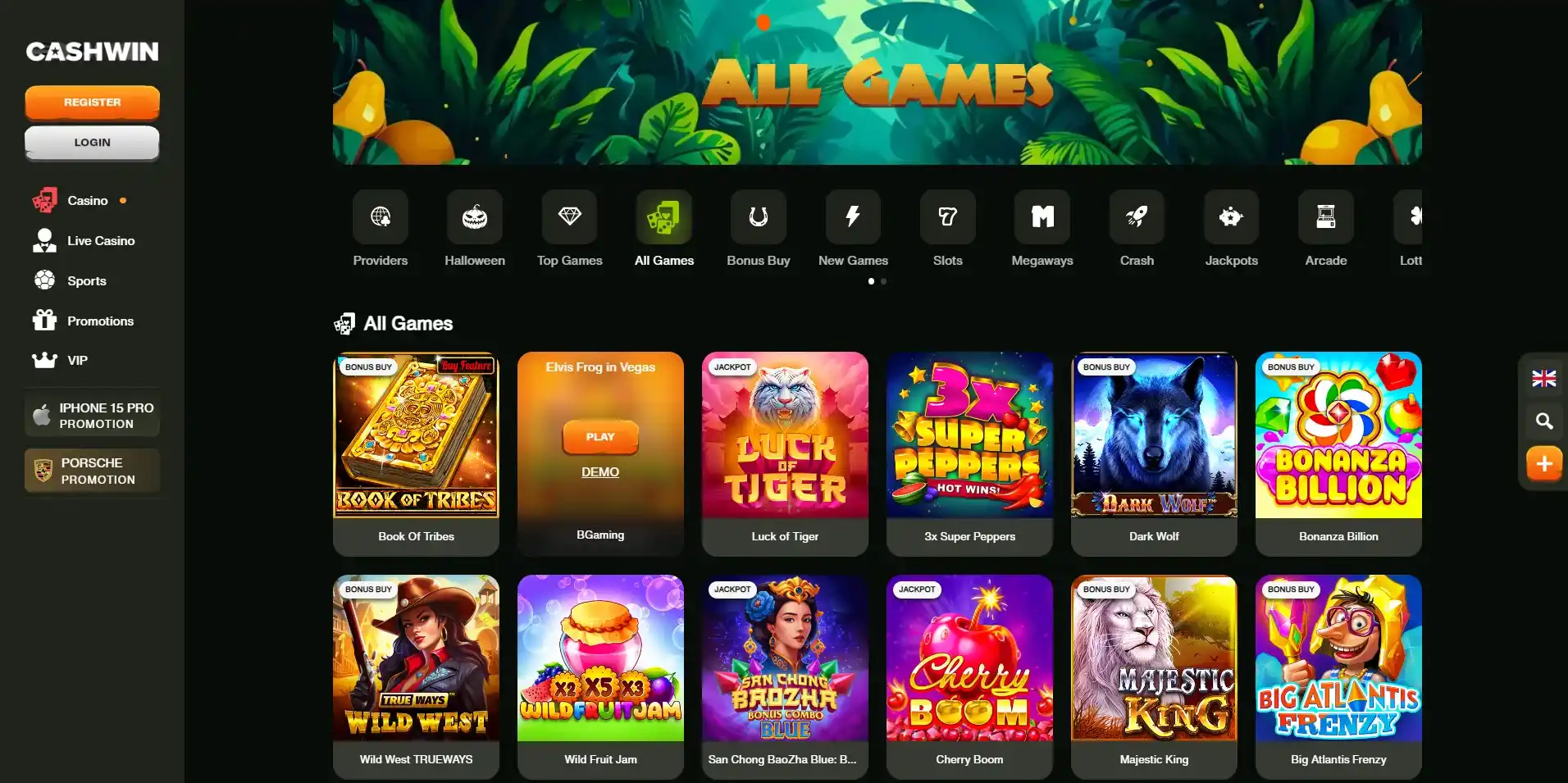
Task: Choose the Megaways category icon
Action: [1042, 216]
